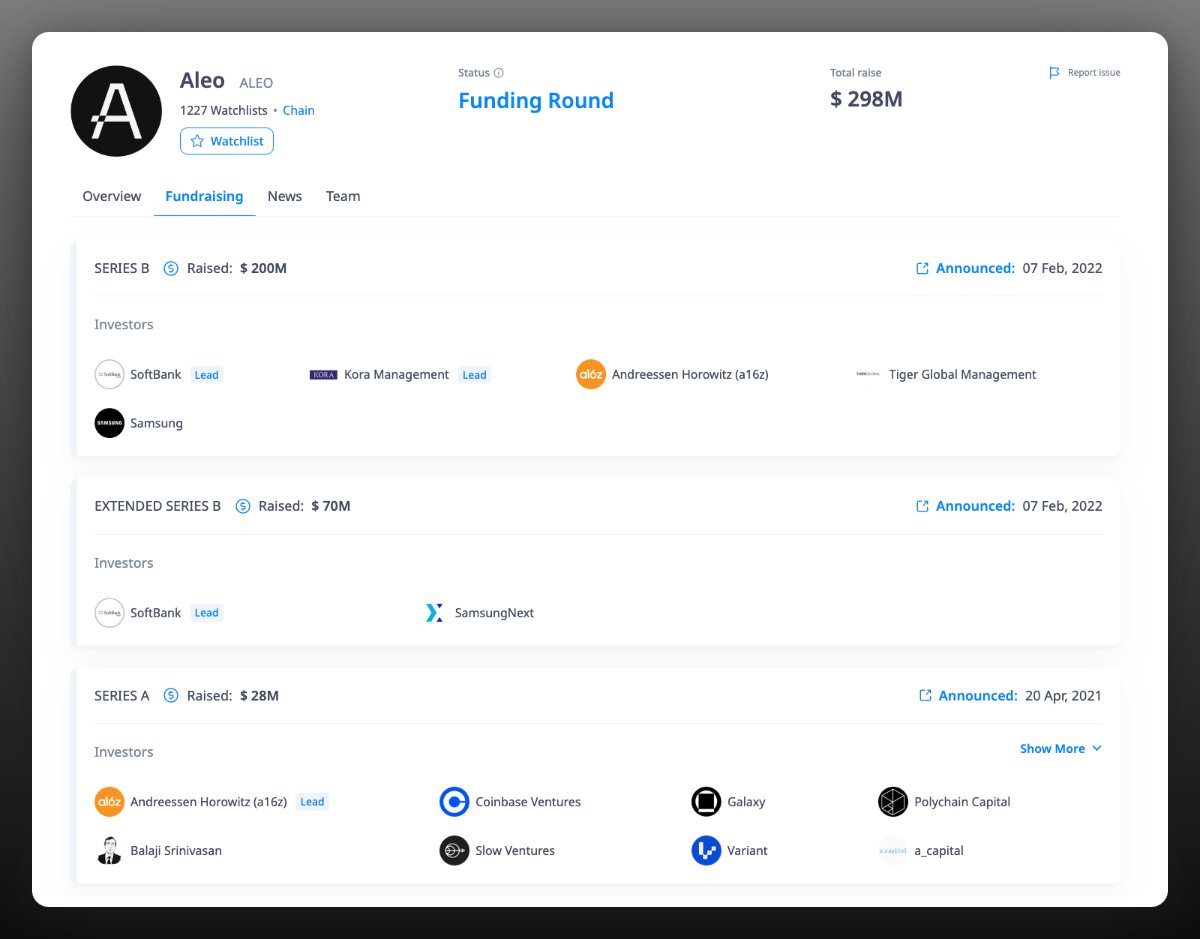This screenshot has height=939, width=1200.
Task: Open the Galaxy investor name
Action: tap(747, 801)
